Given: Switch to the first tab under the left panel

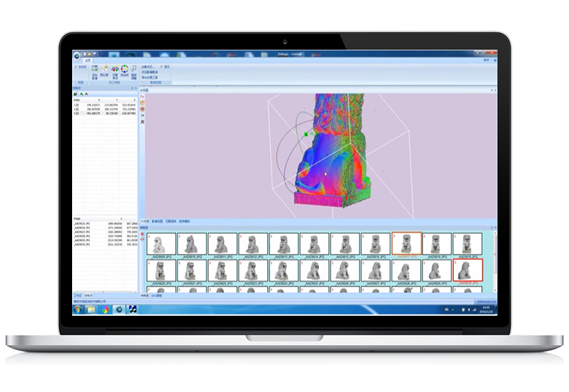Looking at the screenshot, I should [x=77, y=295].
